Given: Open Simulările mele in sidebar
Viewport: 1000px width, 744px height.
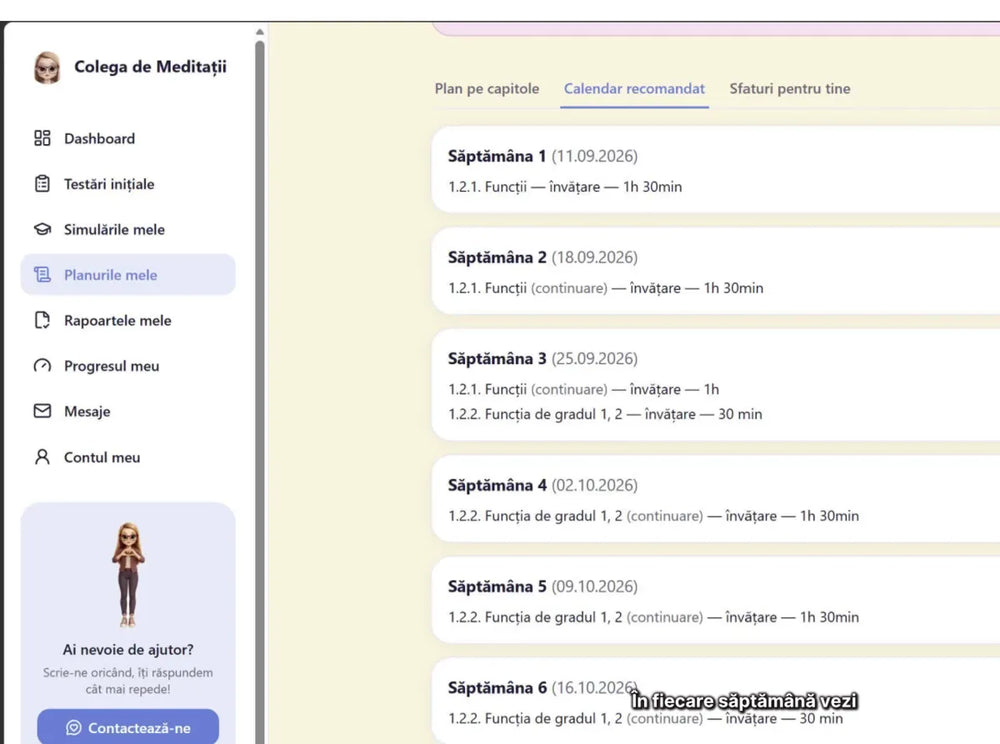Looking at the screenshot, I should [x=128, y=230].
